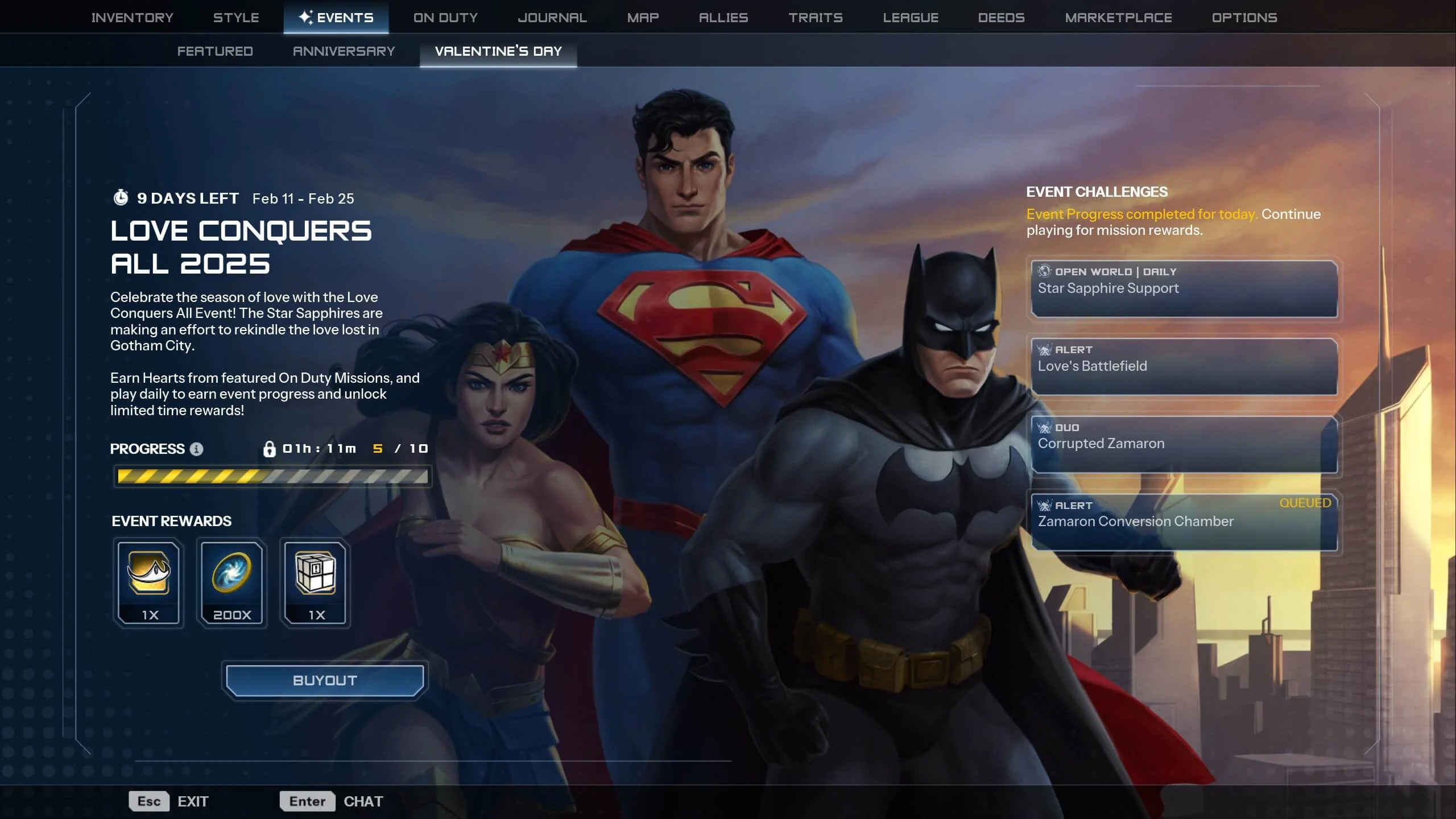
Task: Click the event progress bar
Action: point(272,476)
